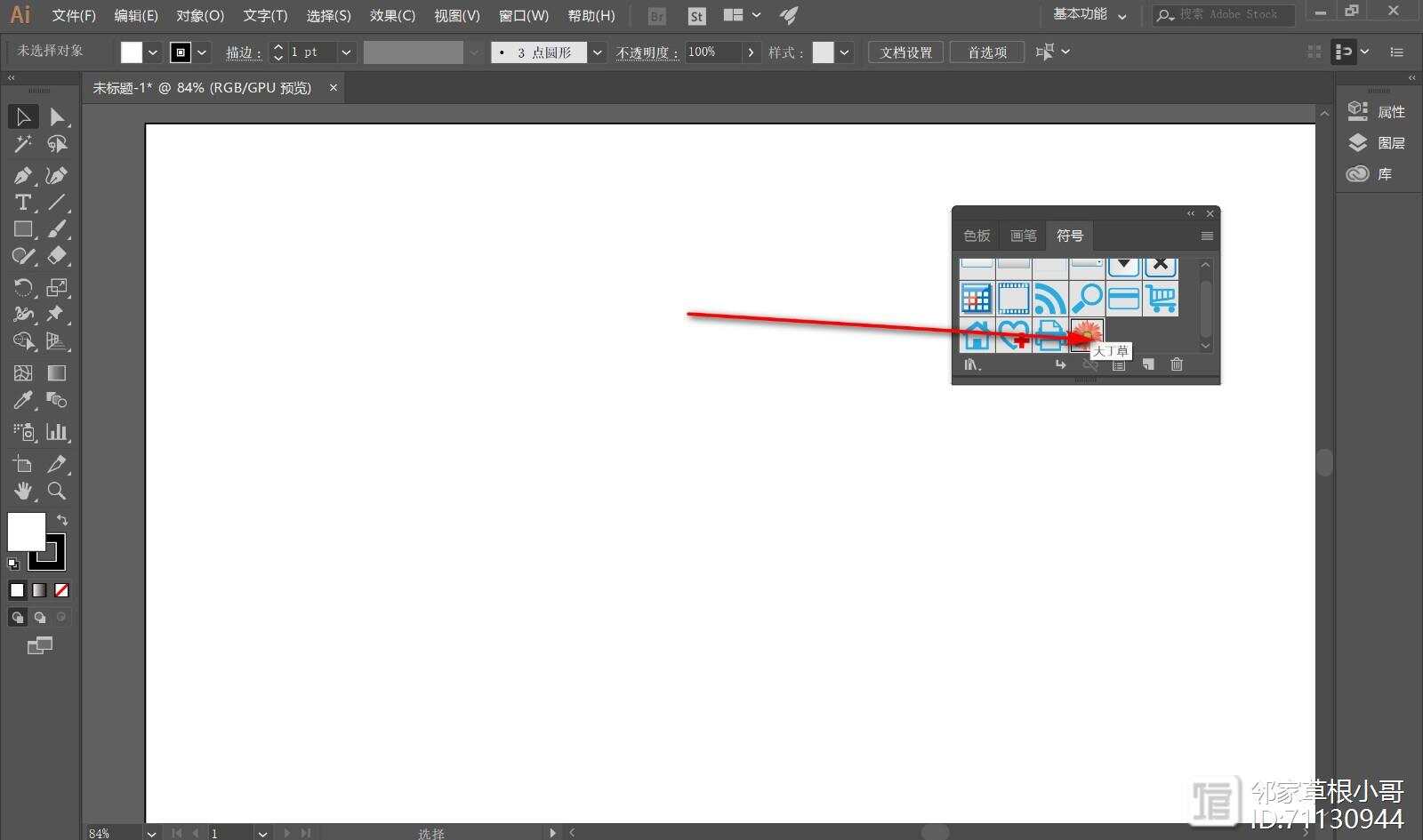
Task: Click the 文档设置 button
Action: click(906, 52)
